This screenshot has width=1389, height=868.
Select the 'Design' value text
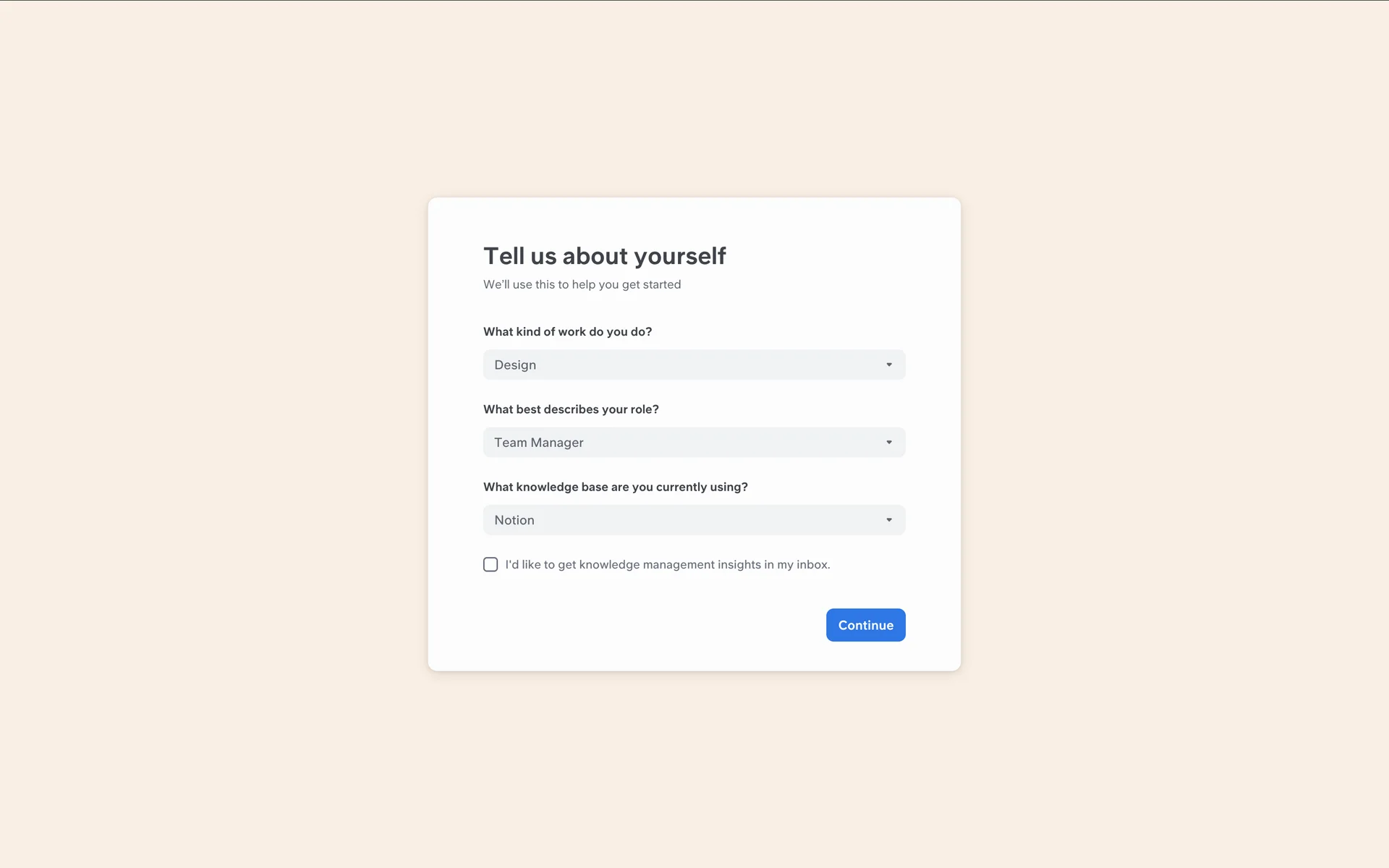pos(515,365)
